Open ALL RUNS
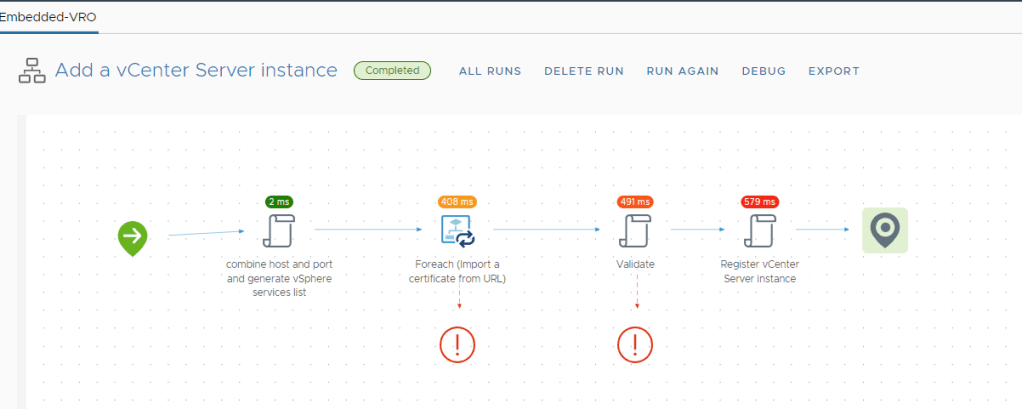This screenshot has height=409, width=1022. coord(490,71)
